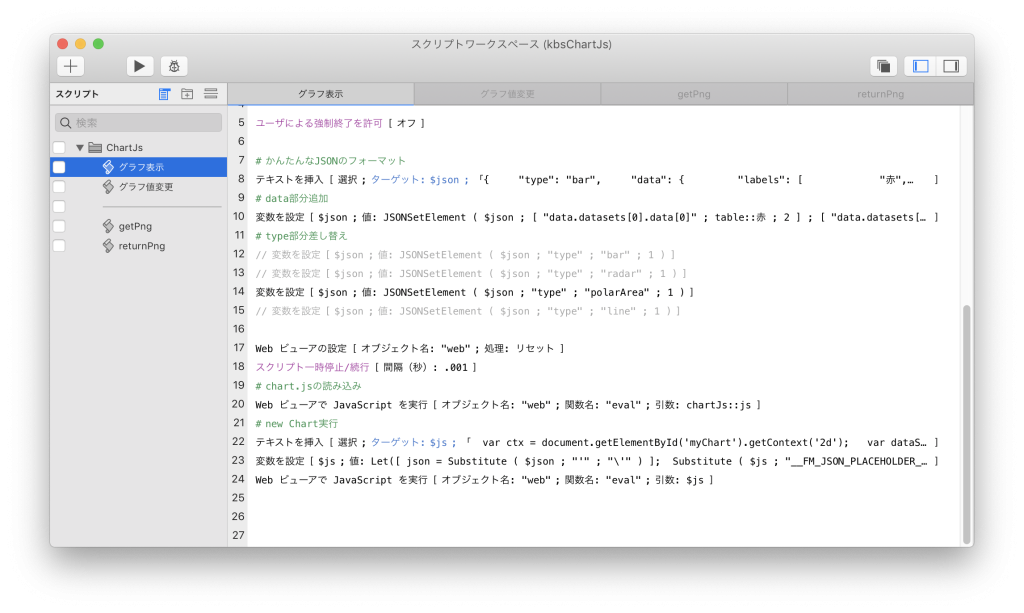Switch to the getPng tab
This screenshot has height=613, width=1024.
[694, 94]
